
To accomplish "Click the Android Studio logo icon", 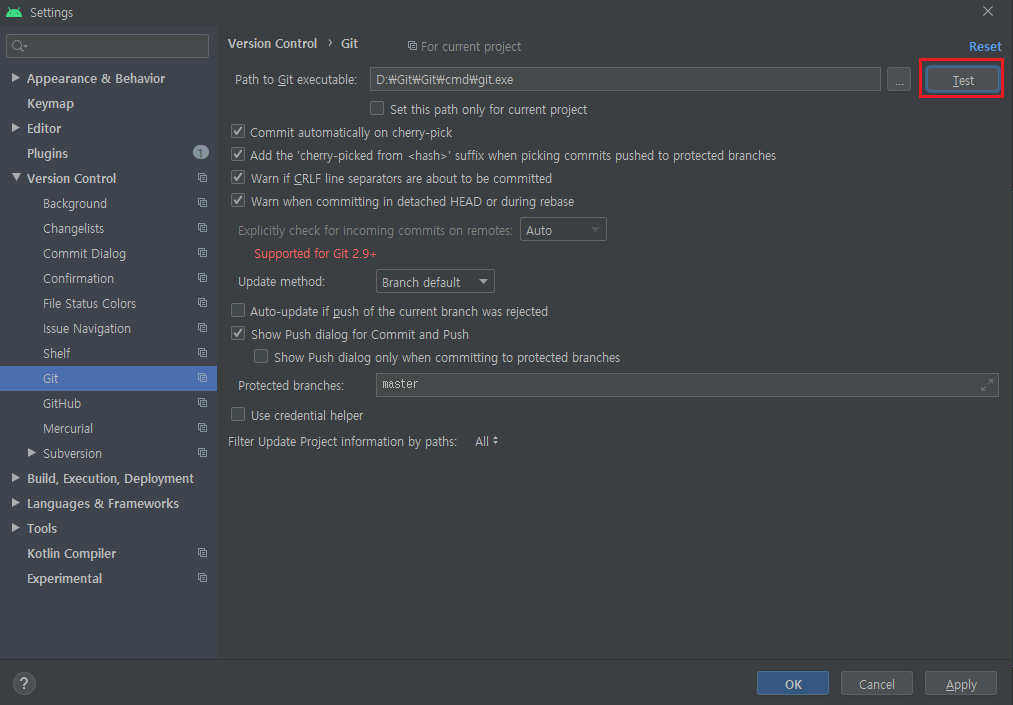I will coord(14,12).
